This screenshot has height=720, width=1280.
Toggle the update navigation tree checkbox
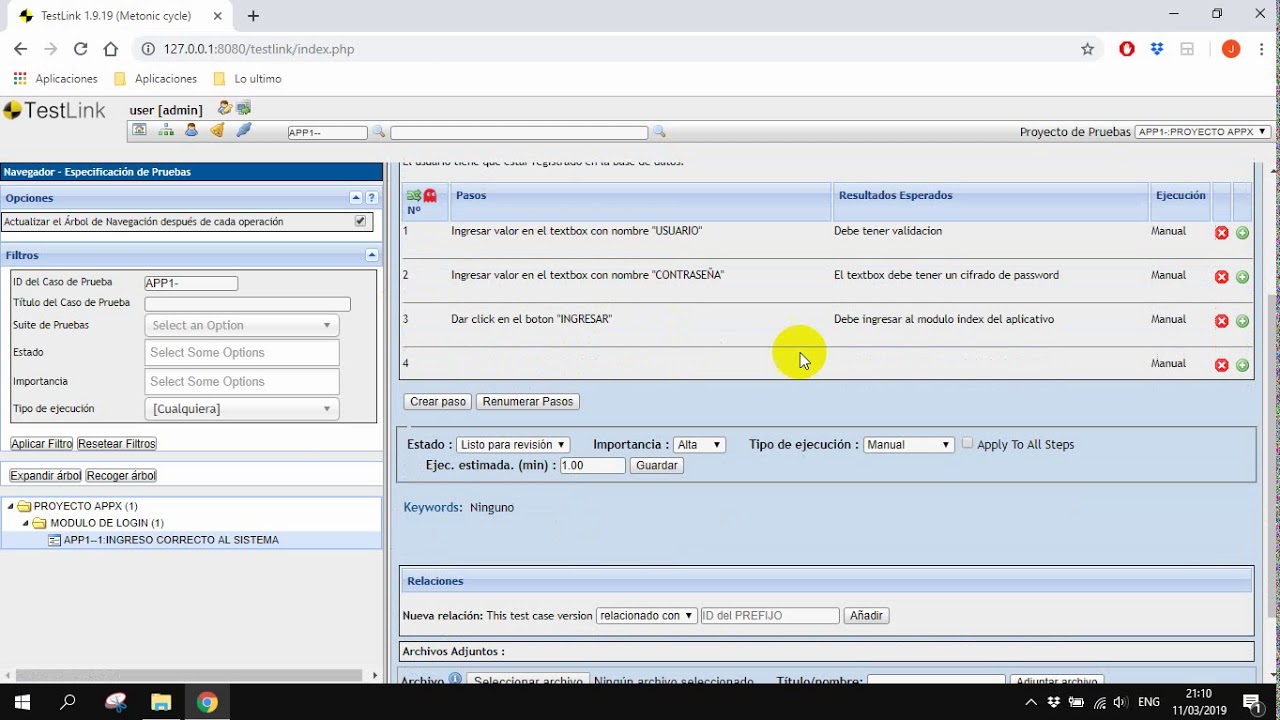tap(361, 221)
